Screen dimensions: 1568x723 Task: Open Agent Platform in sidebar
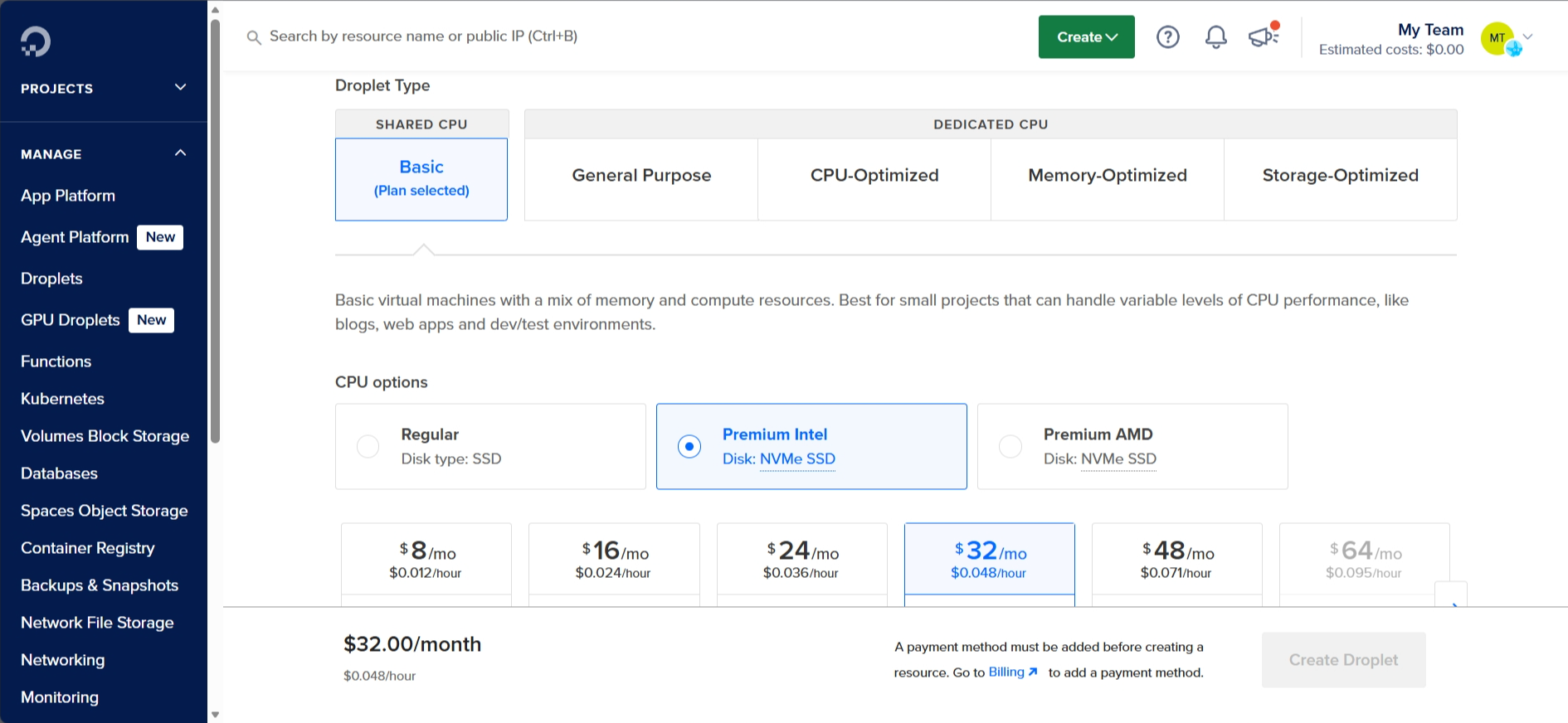pos(75,237)
